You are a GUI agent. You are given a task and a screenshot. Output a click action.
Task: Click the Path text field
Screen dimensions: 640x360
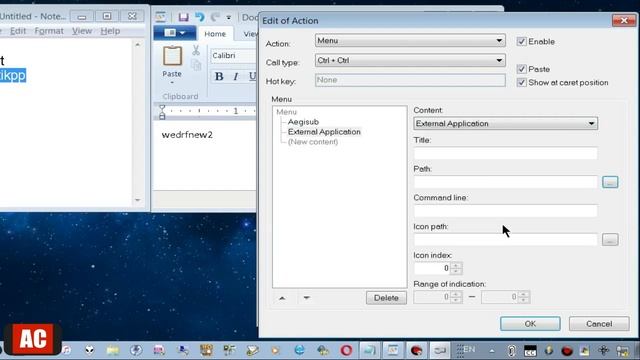coord(506,182)
